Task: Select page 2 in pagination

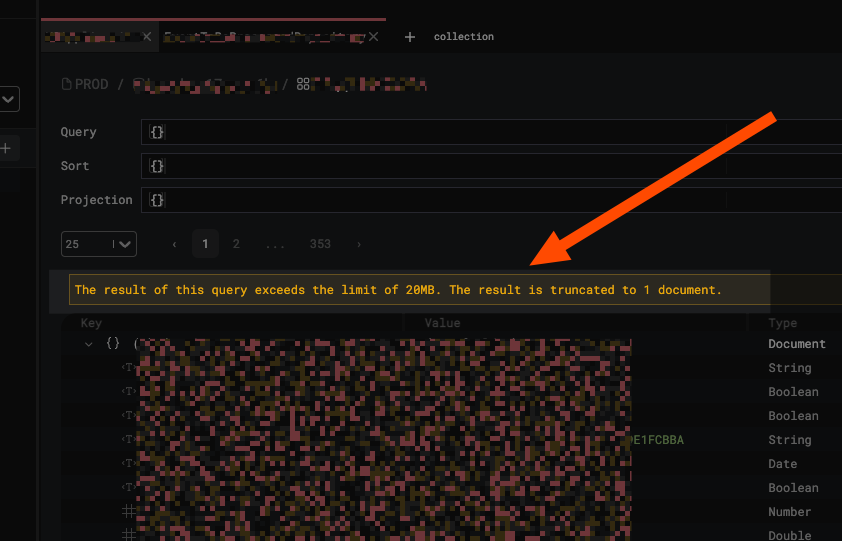Action: pyautogui.click(x=236, y=244)
